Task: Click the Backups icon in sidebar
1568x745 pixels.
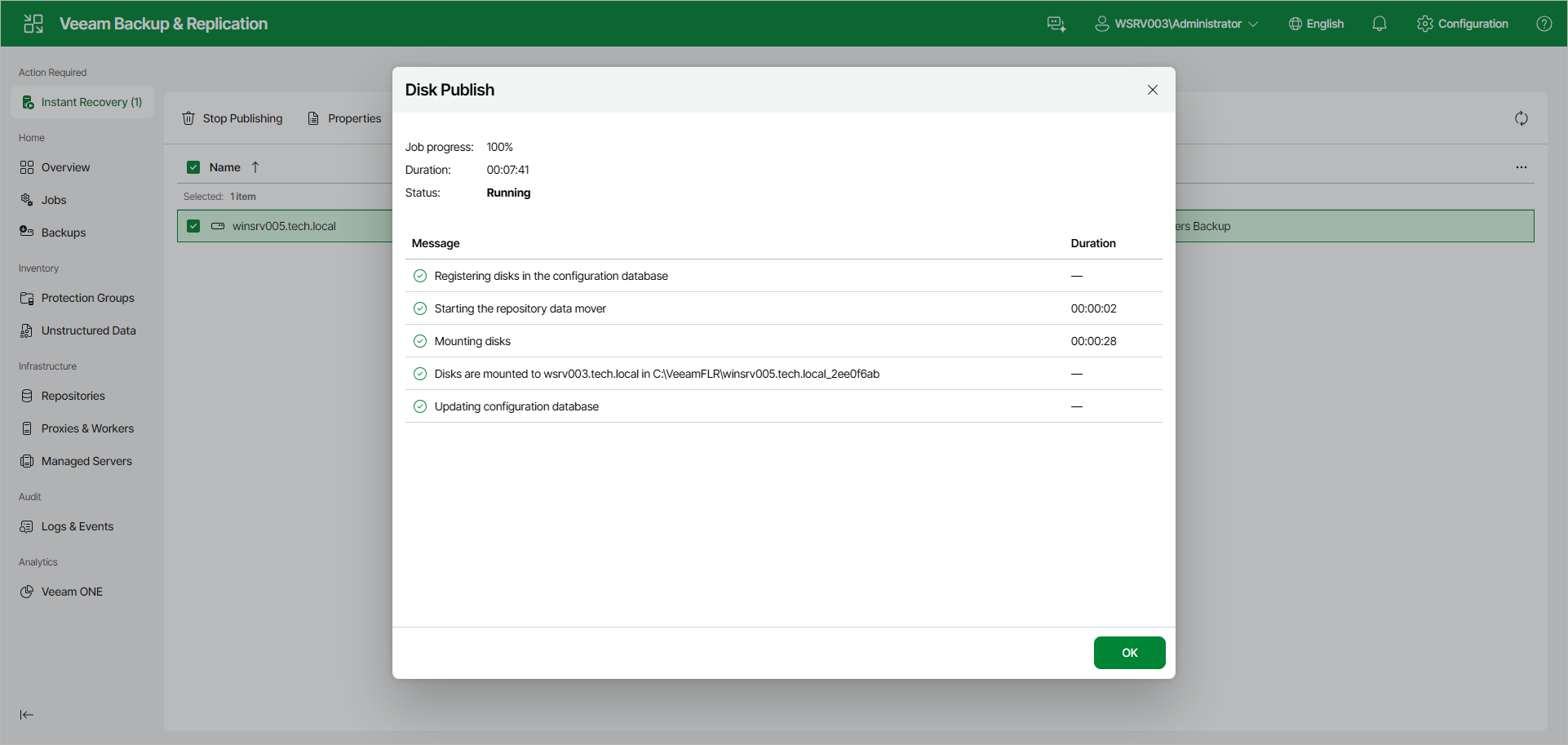Action: coord(27,232)
